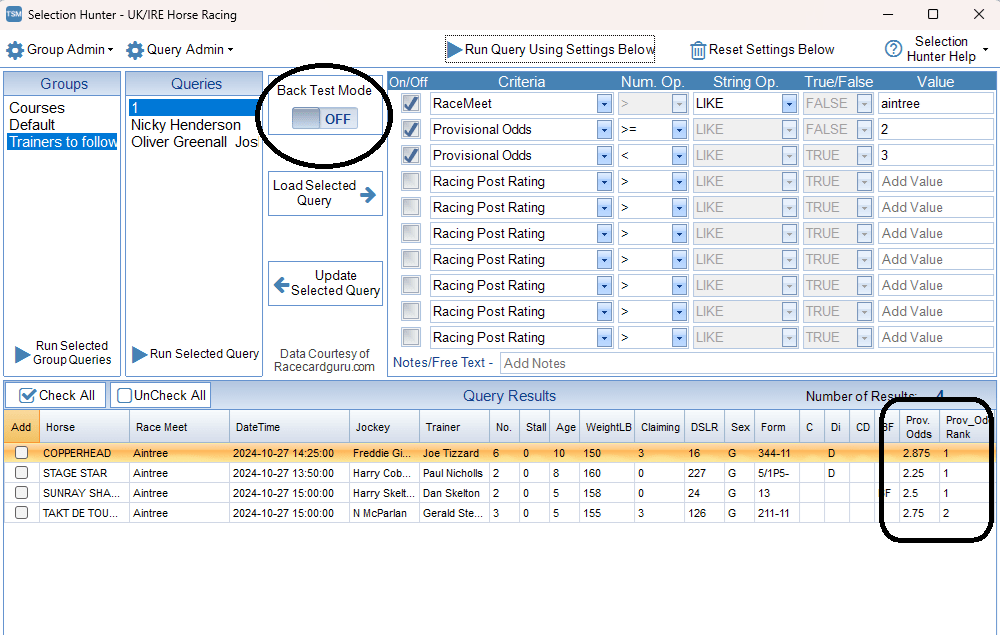Image resolution: width=1000 pixels, height=635 pixels.
Task: Uncheck the RaceMeet criteria checkbox
Action: click(x=410, y=103)
